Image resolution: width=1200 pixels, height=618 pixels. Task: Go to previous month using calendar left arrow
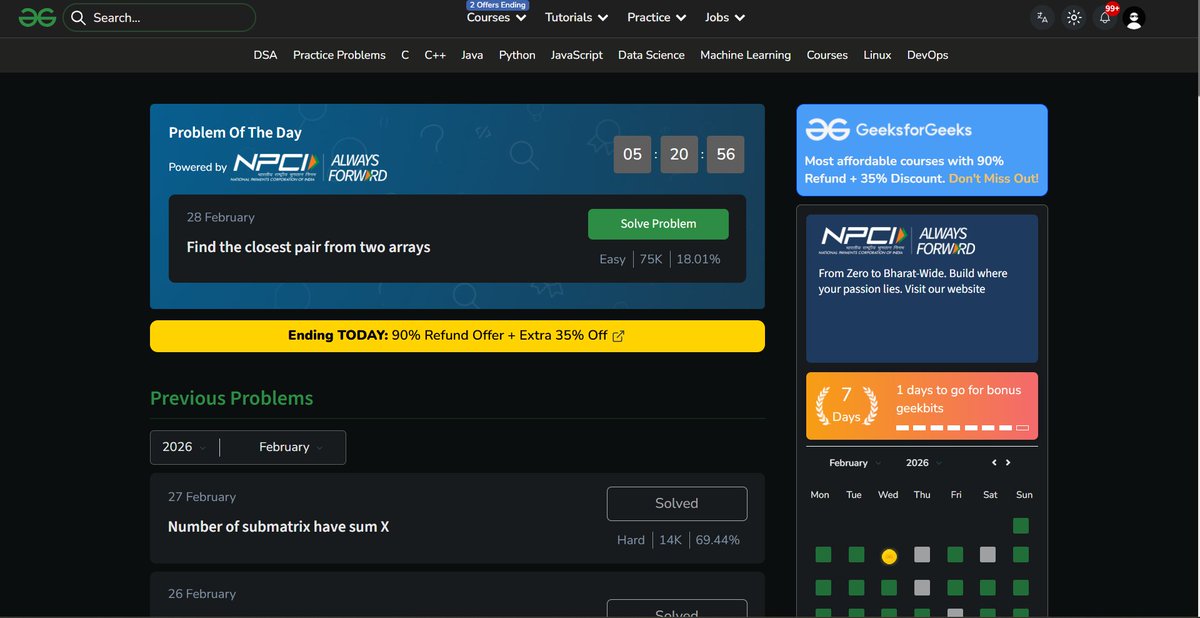(x=994, y=463)
